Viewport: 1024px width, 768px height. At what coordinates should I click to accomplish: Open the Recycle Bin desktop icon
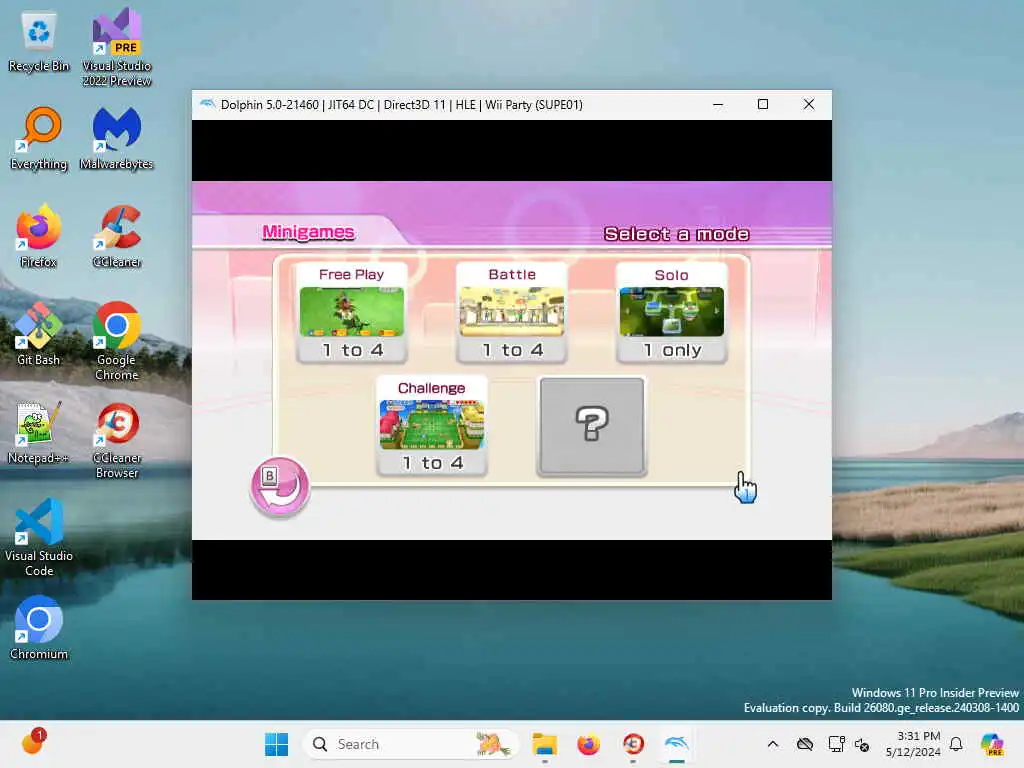pyautogui.click(x=39, y=42)
